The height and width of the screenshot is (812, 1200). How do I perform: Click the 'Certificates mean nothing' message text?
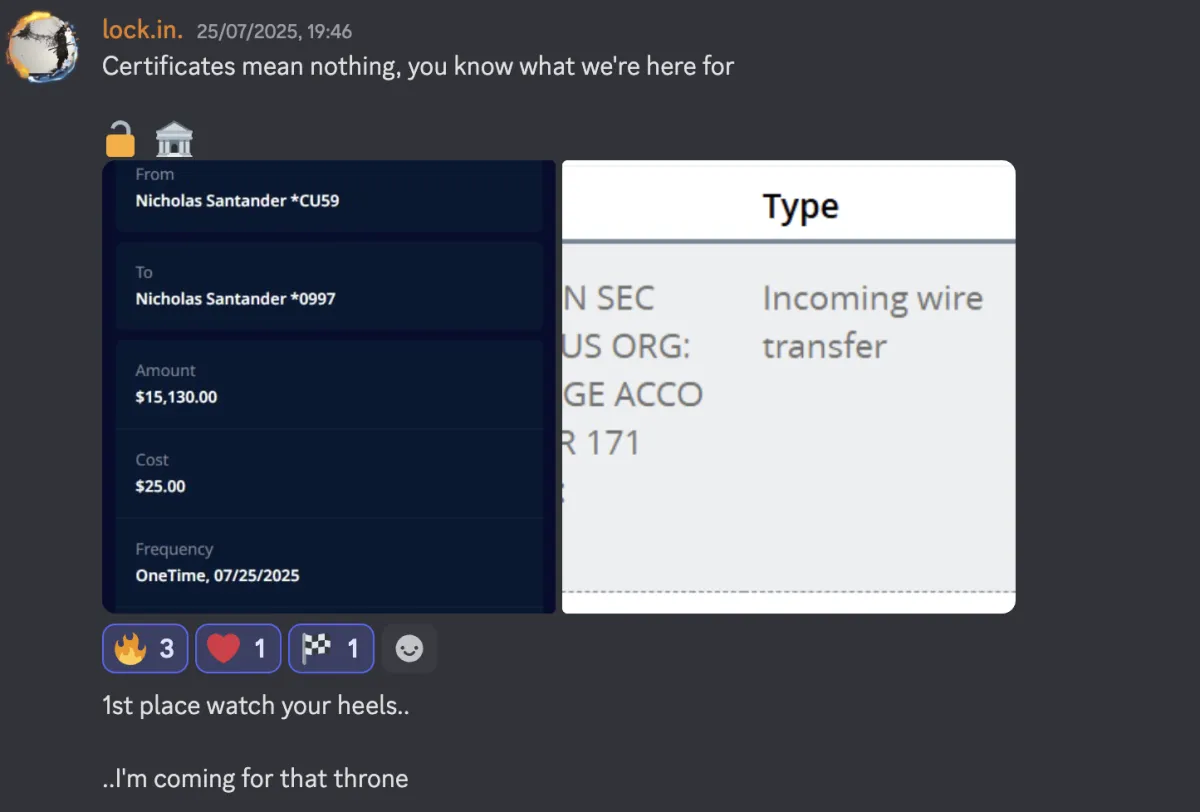[x=418, y=67]
